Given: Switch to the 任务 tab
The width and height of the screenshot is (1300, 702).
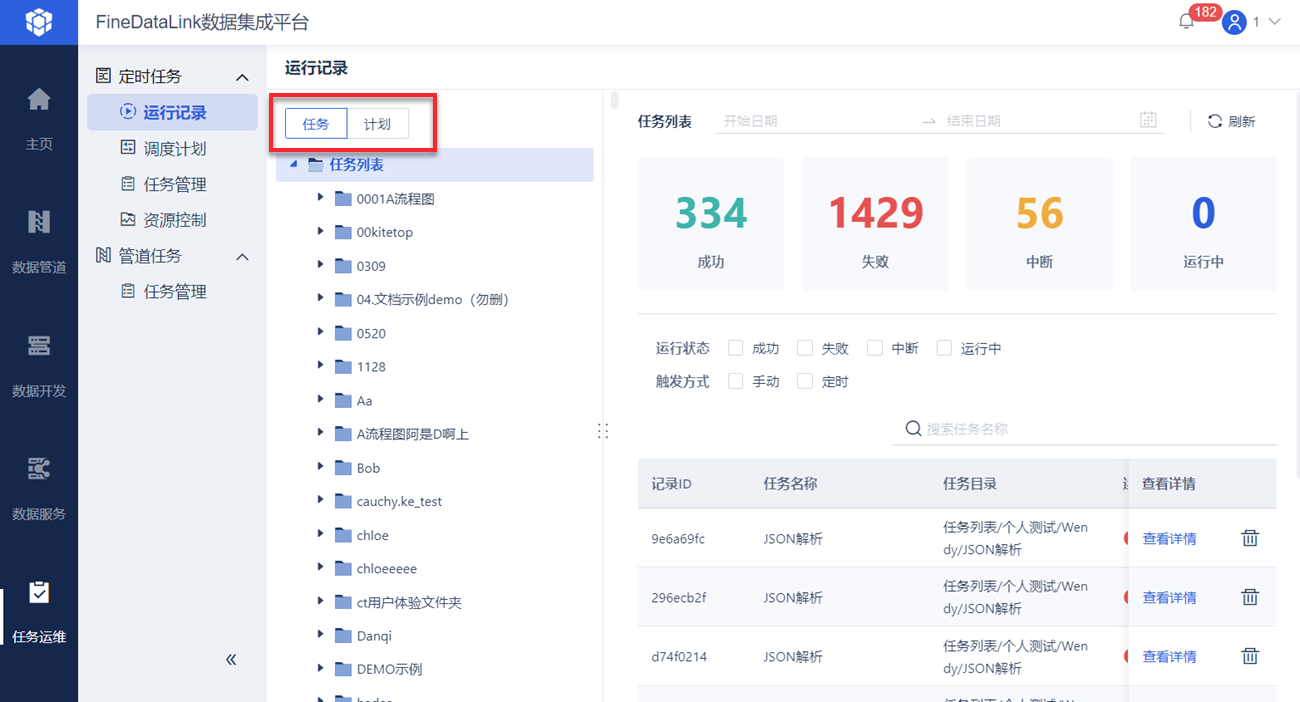Looking at the screenshot, I should coord(316,124).
